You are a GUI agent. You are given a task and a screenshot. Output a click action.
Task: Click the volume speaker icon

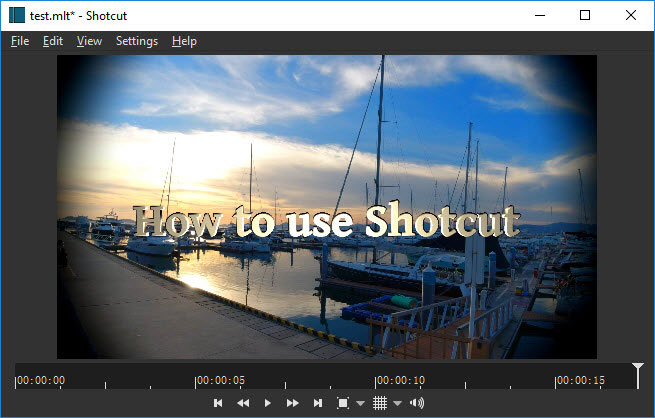tap(417, 403)
